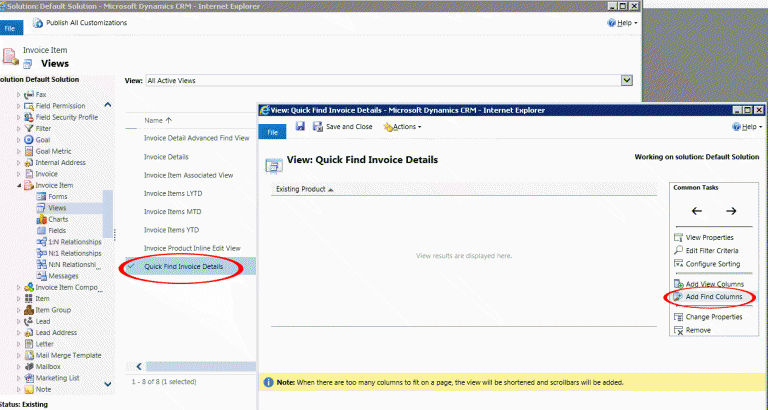Image resolution: width=768 pixels, height=410 pixels.
Task: Select the Invoice Items LYTD view
Action: coord(173,193)
